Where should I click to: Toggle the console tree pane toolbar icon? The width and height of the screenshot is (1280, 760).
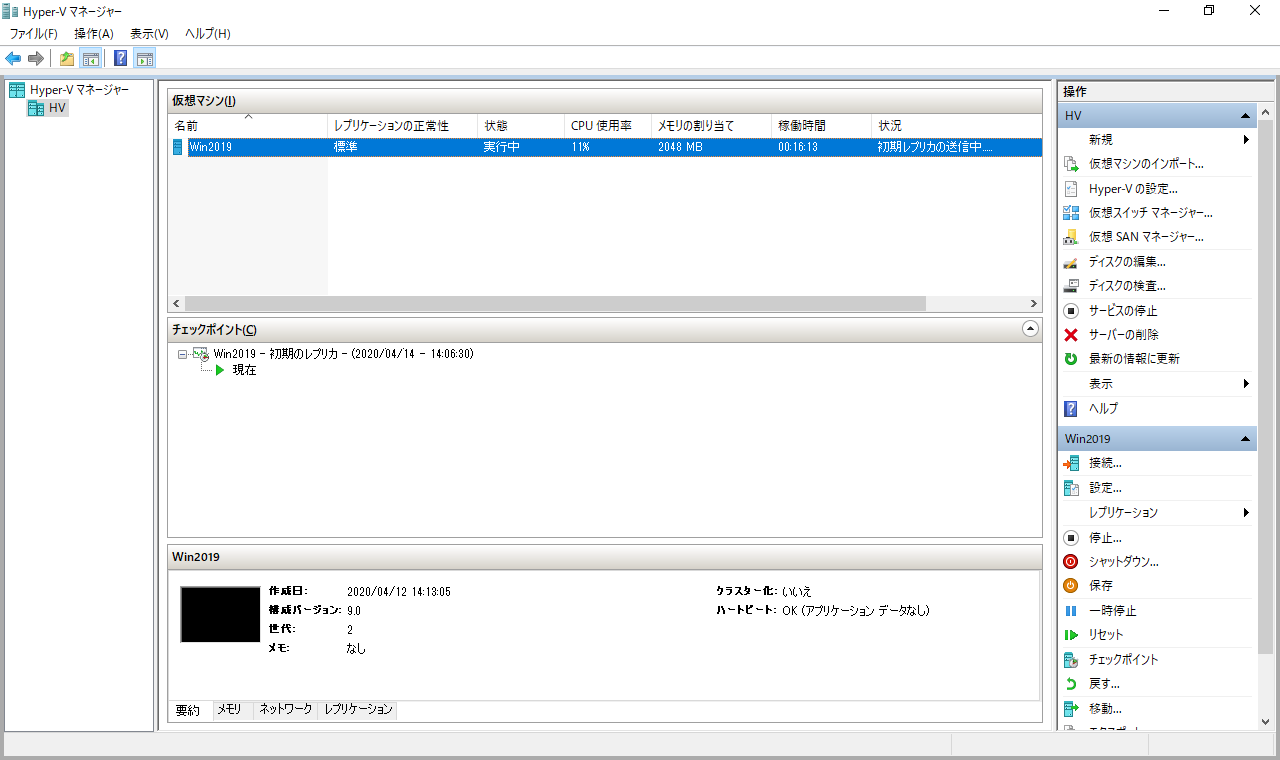point(90,58)
